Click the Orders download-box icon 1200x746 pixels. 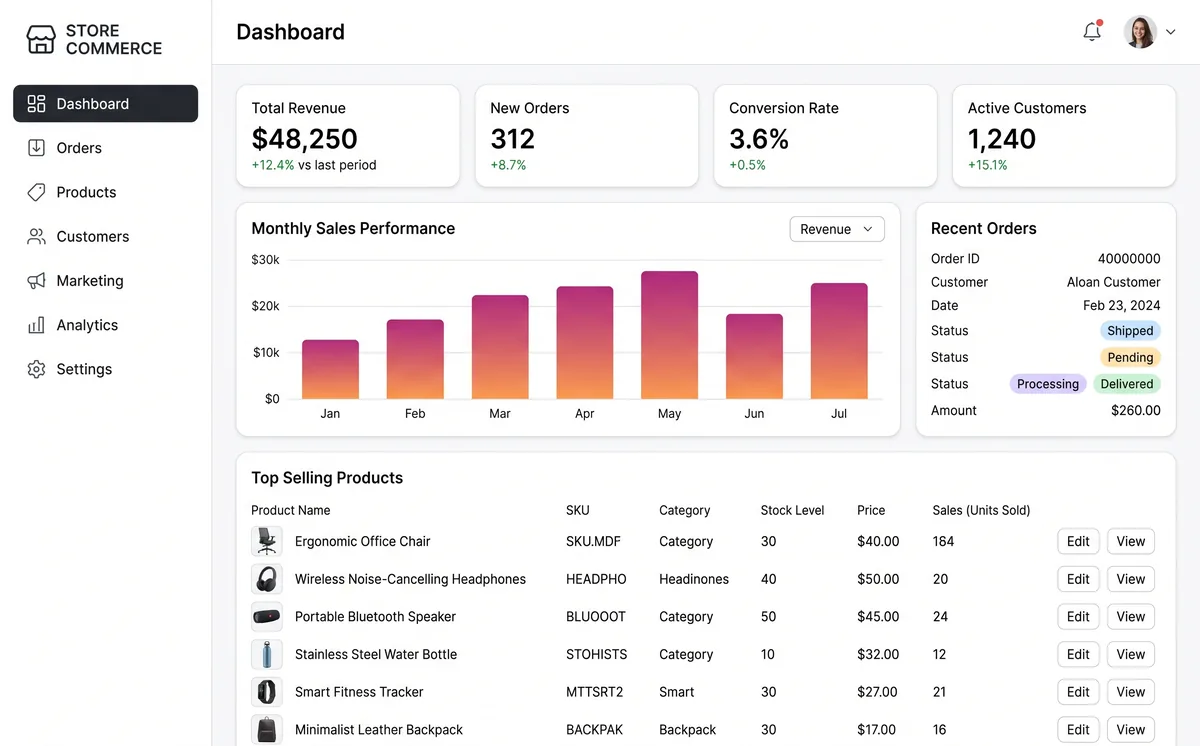coord(37,148)
